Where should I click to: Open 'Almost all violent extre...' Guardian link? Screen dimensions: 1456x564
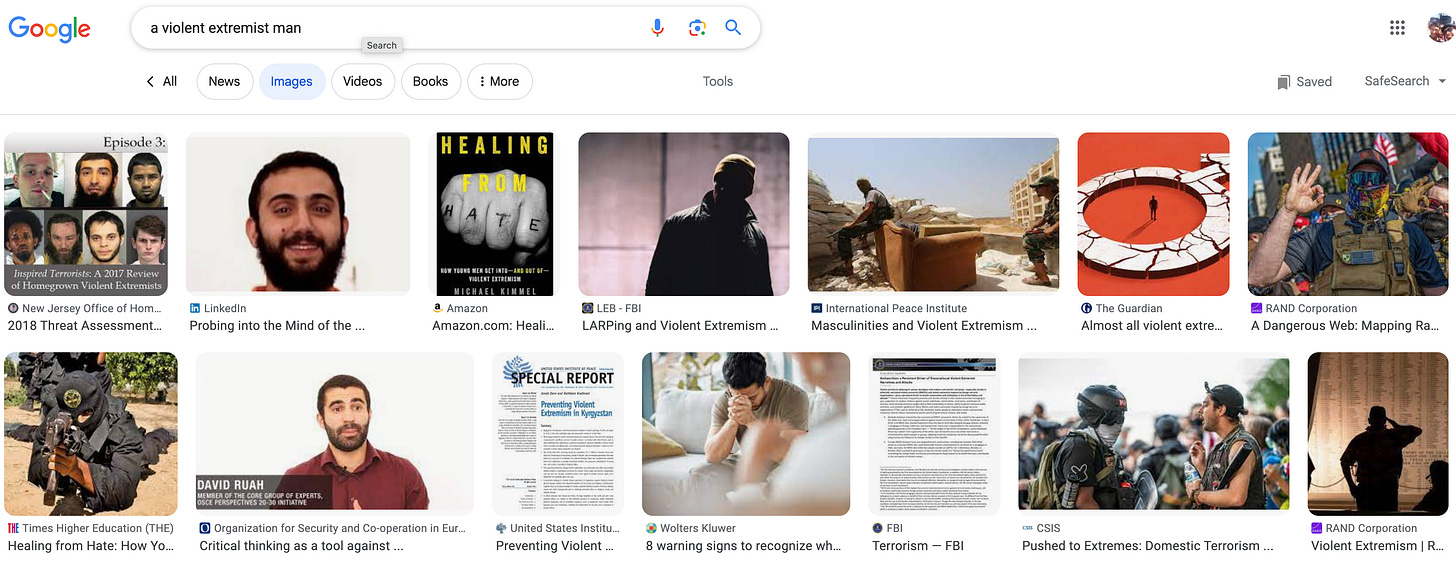coord(1152,325)
